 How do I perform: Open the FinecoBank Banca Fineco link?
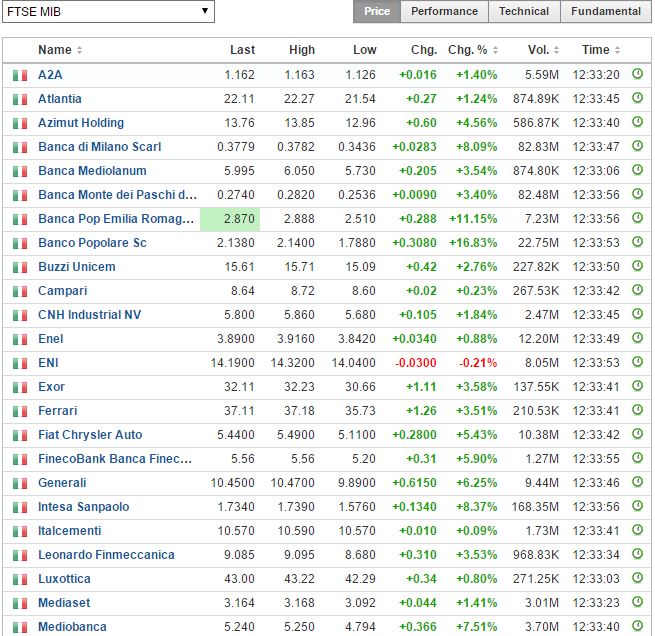point(115,459)
